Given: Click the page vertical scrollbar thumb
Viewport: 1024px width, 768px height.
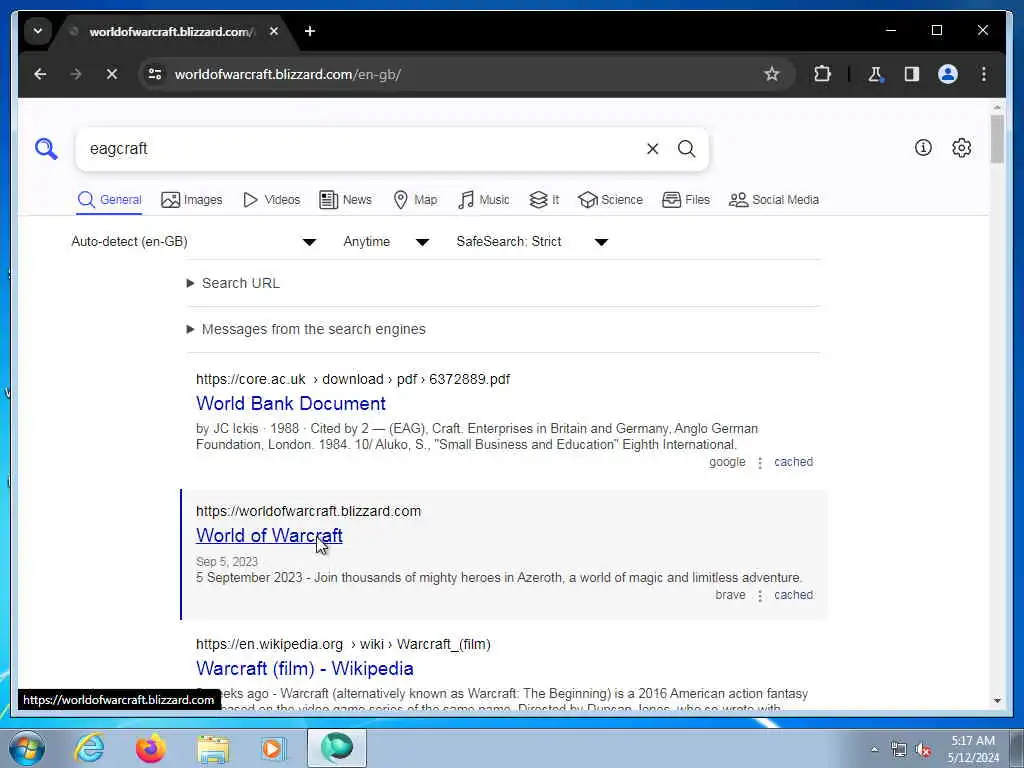Looking at the screenshot, I should click(x=997, y=138).
